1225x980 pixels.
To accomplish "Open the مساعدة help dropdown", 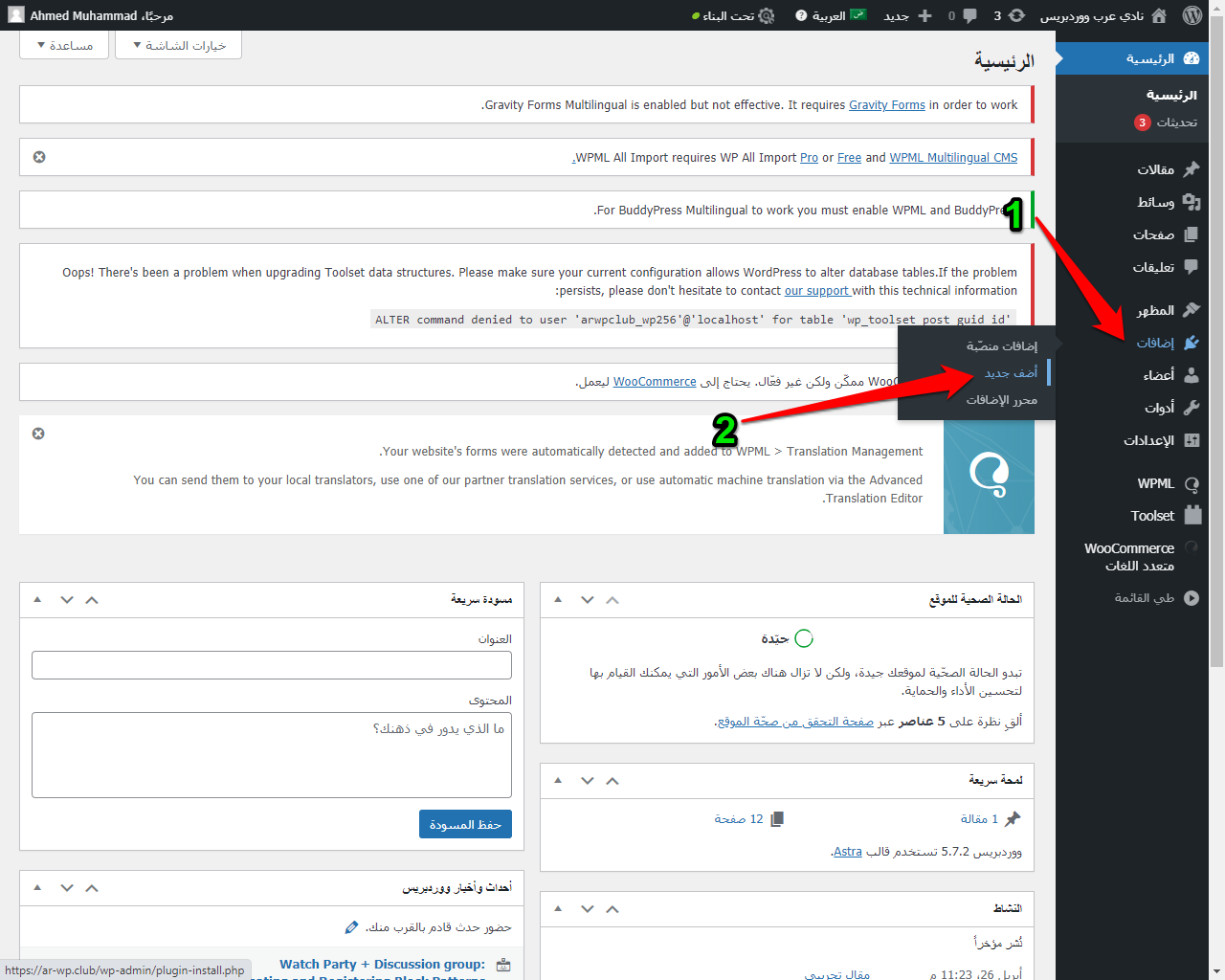I will 65,45.
